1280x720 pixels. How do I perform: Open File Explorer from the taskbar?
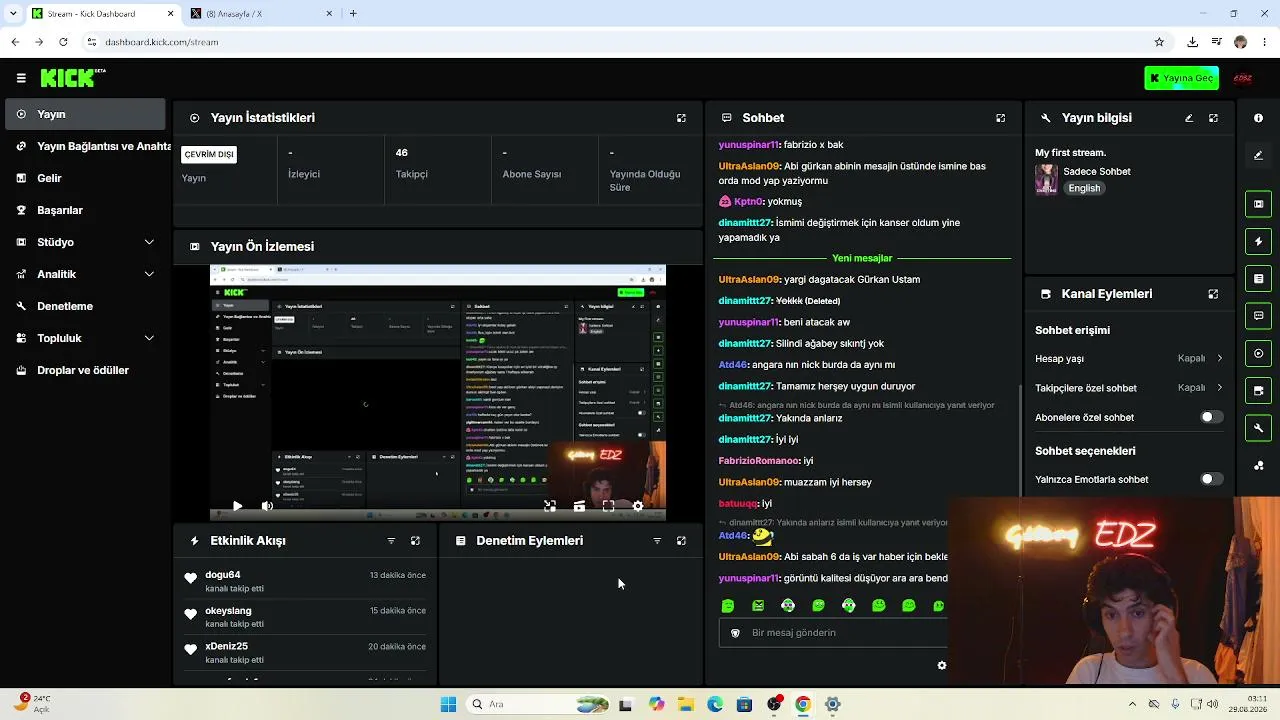coord(686,704)
